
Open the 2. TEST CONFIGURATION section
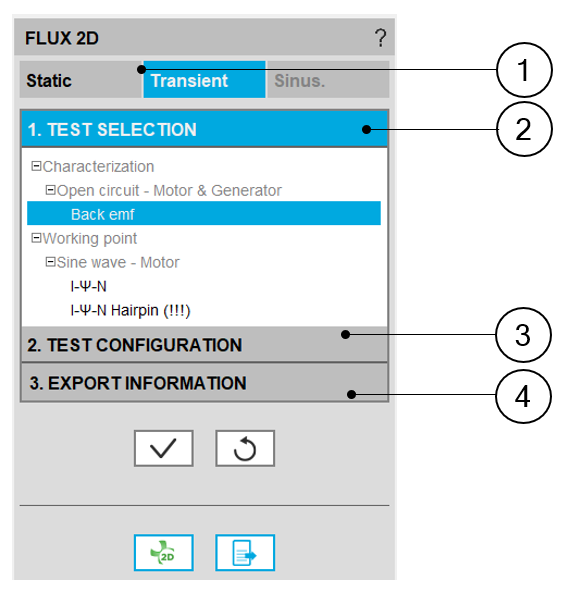click(x=204, y=345)
